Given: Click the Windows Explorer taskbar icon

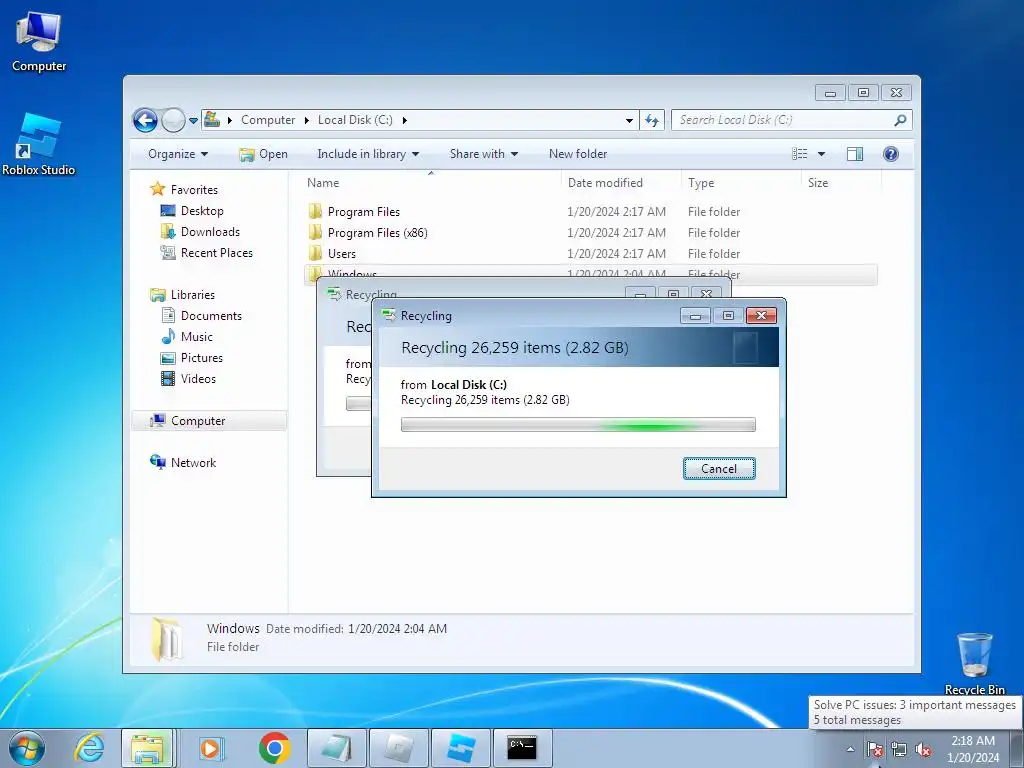Looking at the screenshot, I should (x=148, y=748).
